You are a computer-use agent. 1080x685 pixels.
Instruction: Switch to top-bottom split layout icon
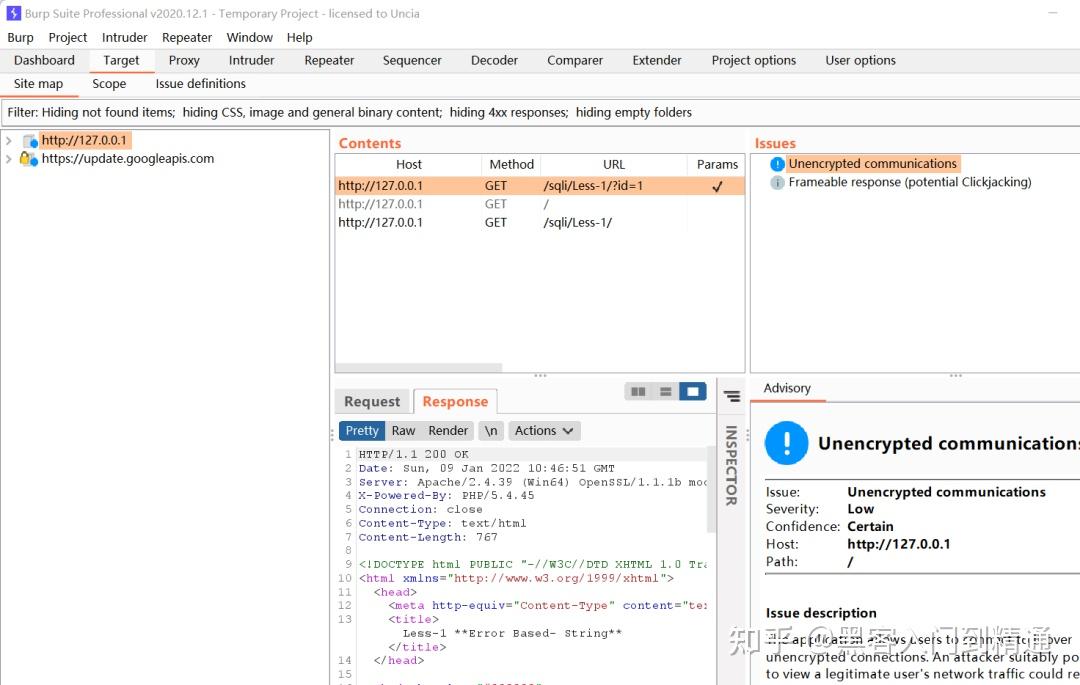click(x=665, y=392)
